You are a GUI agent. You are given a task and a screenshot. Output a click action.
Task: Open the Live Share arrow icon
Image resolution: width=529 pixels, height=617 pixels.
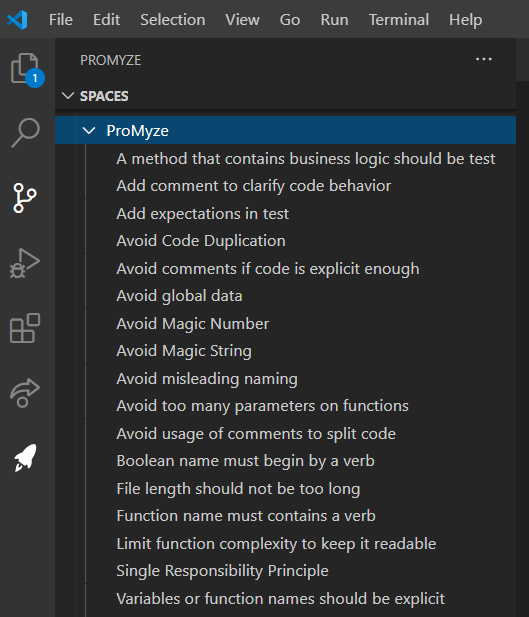25,393
